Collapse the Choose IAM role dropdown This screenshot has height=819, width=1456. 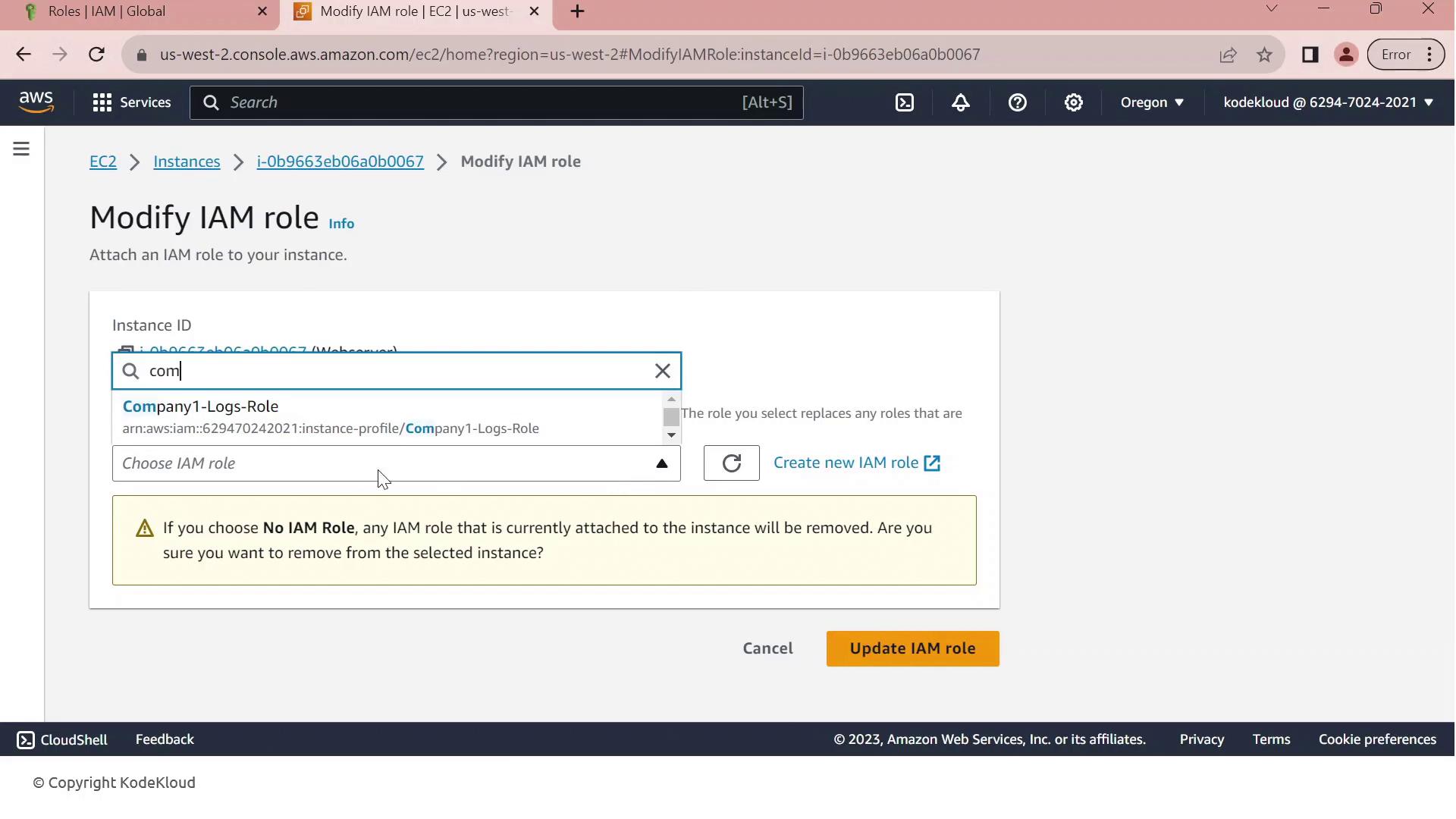661,463
